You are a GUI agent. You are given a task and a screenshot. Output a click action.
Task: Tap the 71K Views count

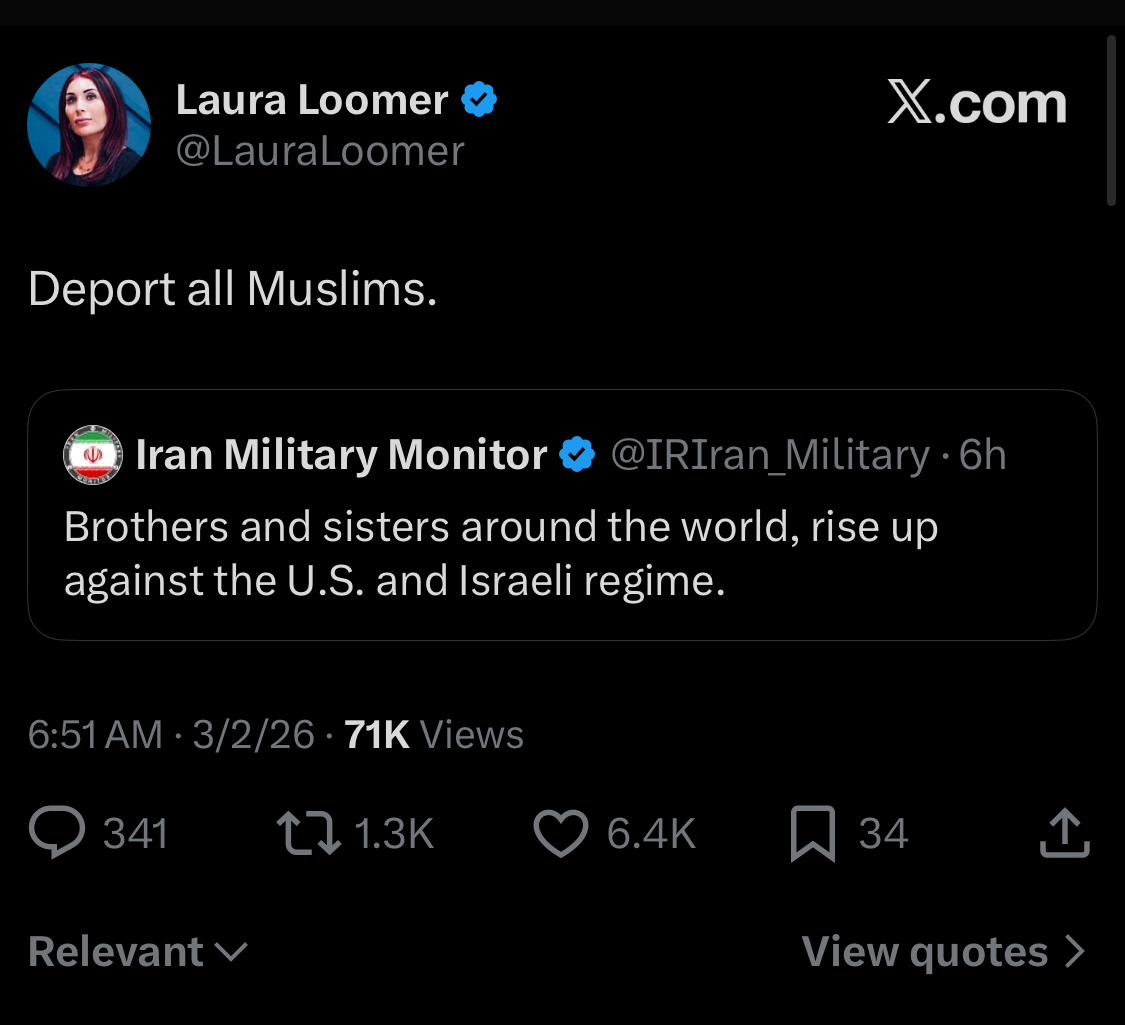[x=434, y=735]
